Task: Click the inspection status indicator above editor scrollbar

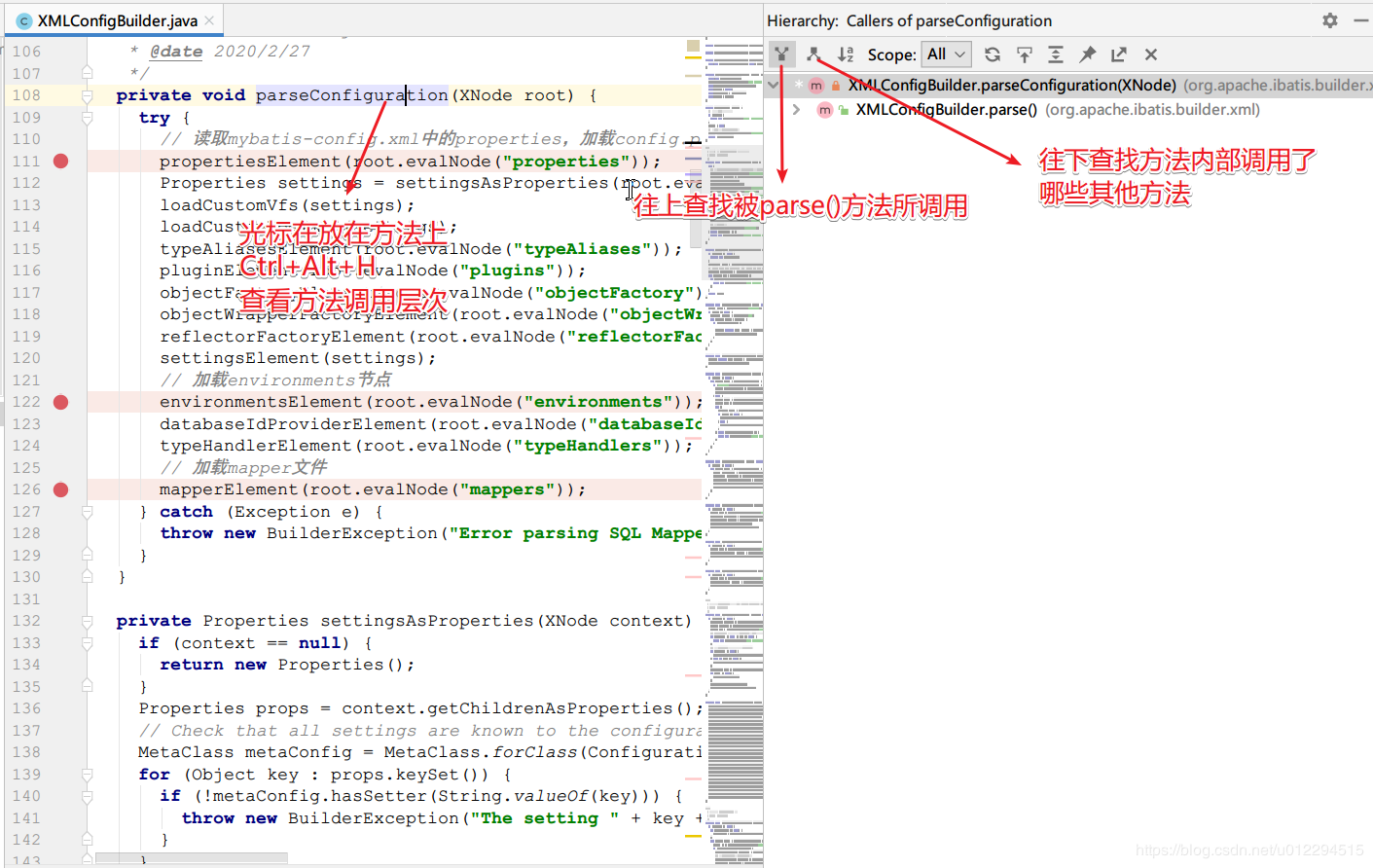Action: (x=693, y=46)
